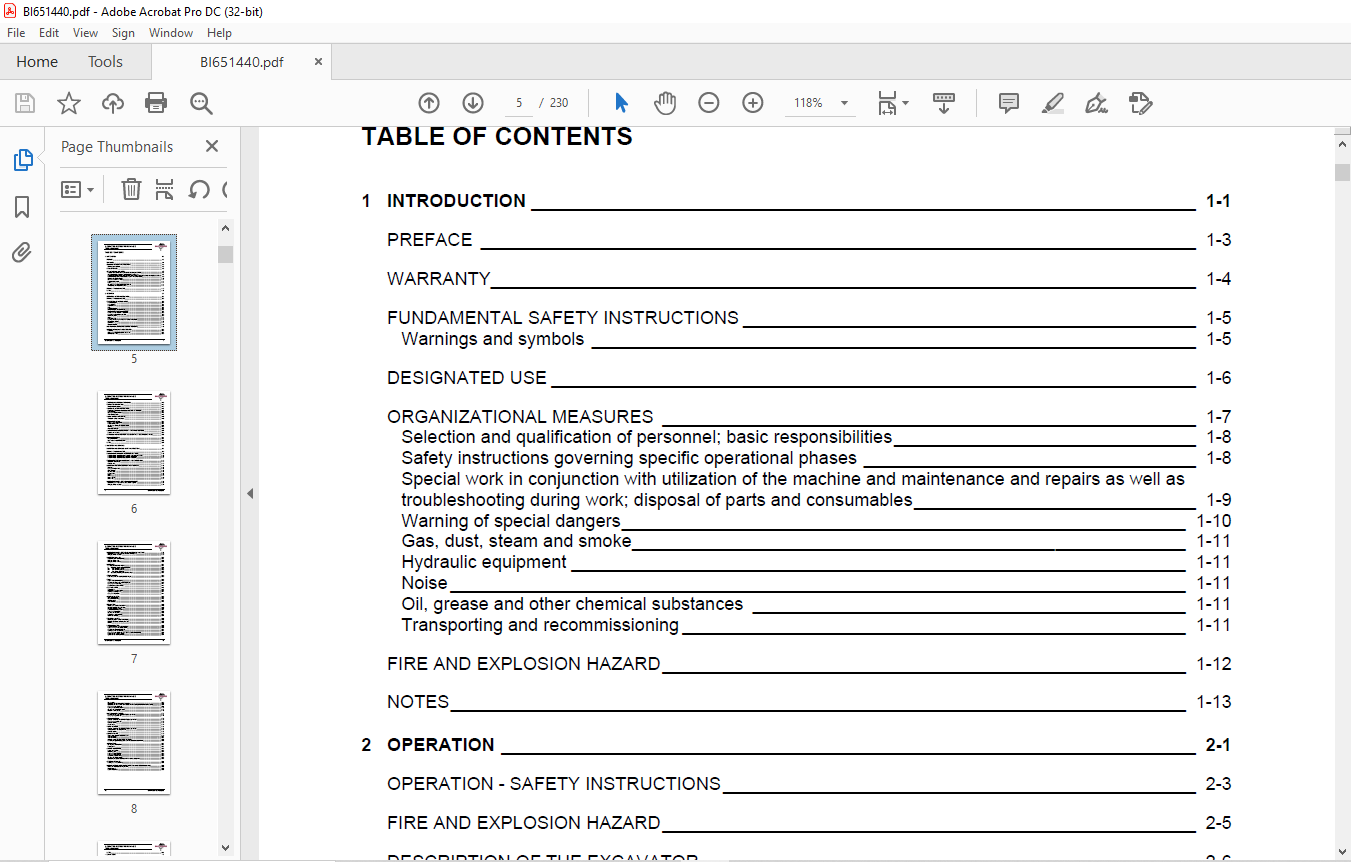The width and height of the screenshot is (1351, 862).
Task: Choose the Selection arrow tool
Action: [621, 103]
